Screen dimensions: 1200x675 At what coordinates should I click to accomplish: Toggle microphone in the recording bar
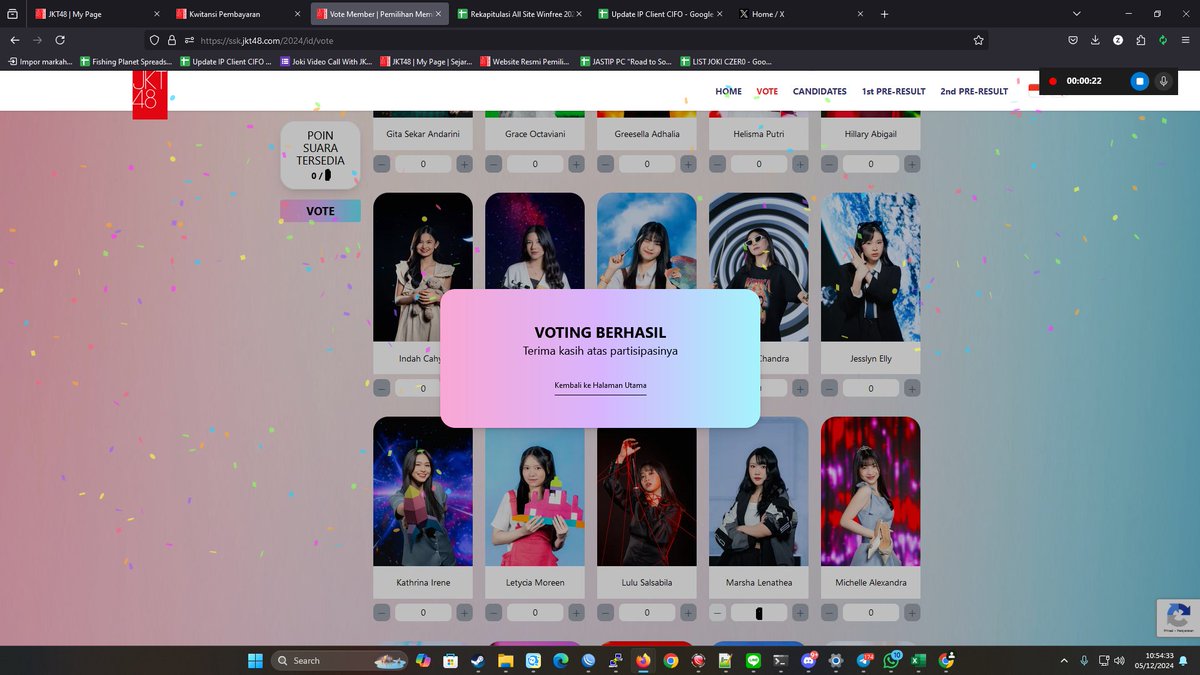(1163, 81)
